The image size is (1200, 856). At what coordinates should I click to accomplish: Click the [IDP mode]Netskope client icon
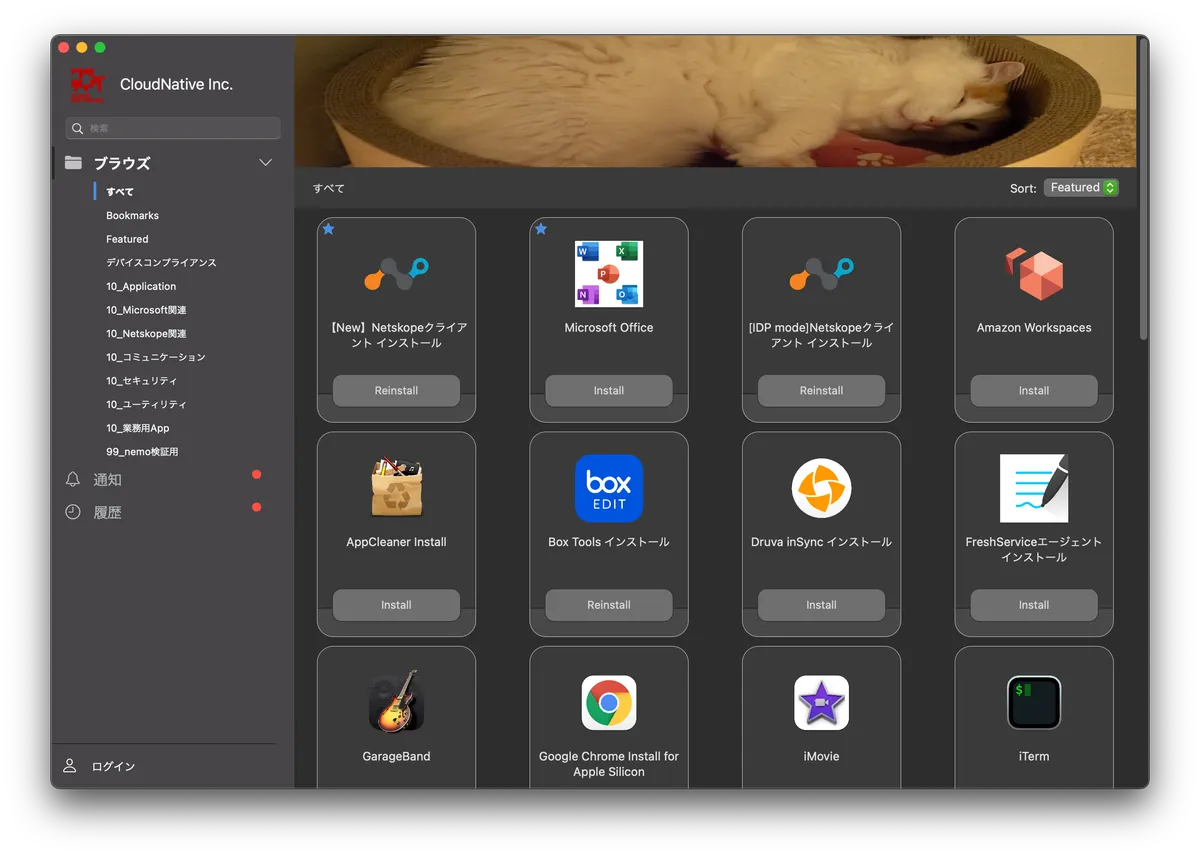click(x=821, y=274)
